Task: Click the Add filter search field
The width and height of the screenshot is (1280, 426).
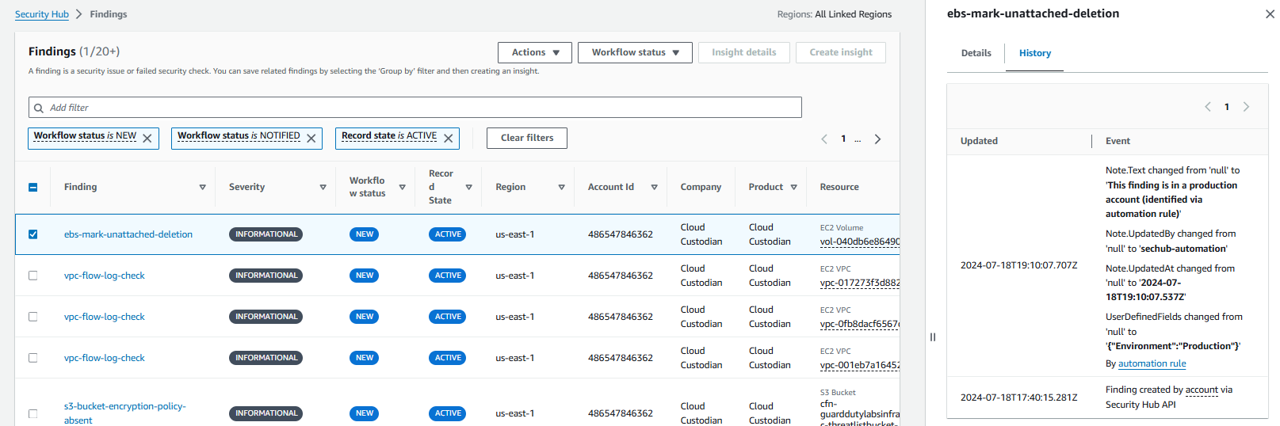Action: point(415,107)
